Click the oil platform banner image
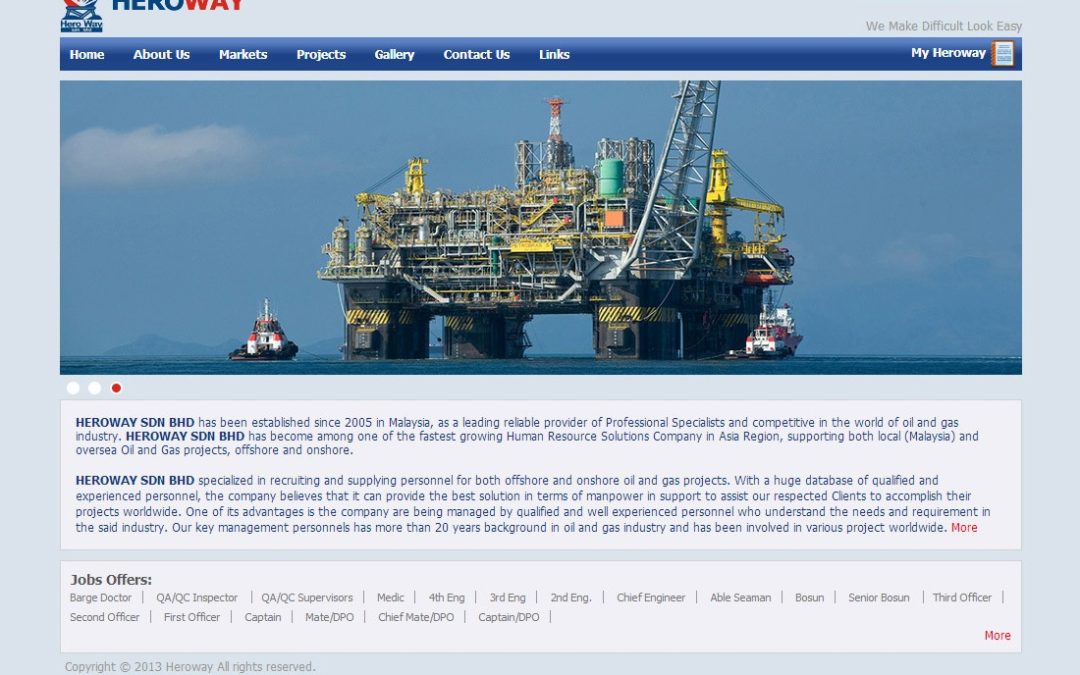The height and width of the screenshot is (675, 1080). [541, 227]
